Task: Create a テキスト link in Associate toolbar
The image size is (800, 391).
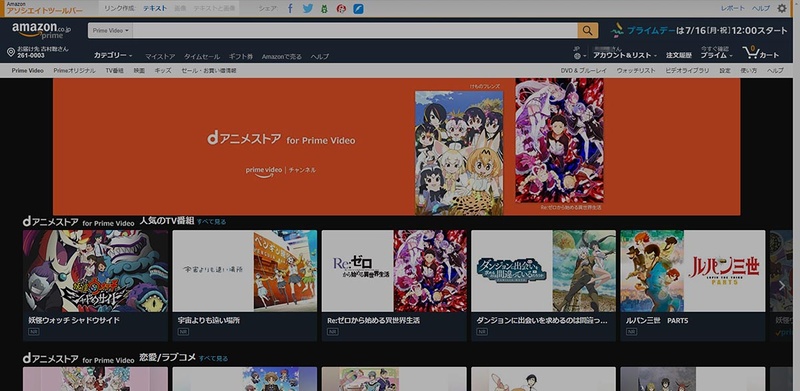Action: pyautogui.click(x=155, y=8)
